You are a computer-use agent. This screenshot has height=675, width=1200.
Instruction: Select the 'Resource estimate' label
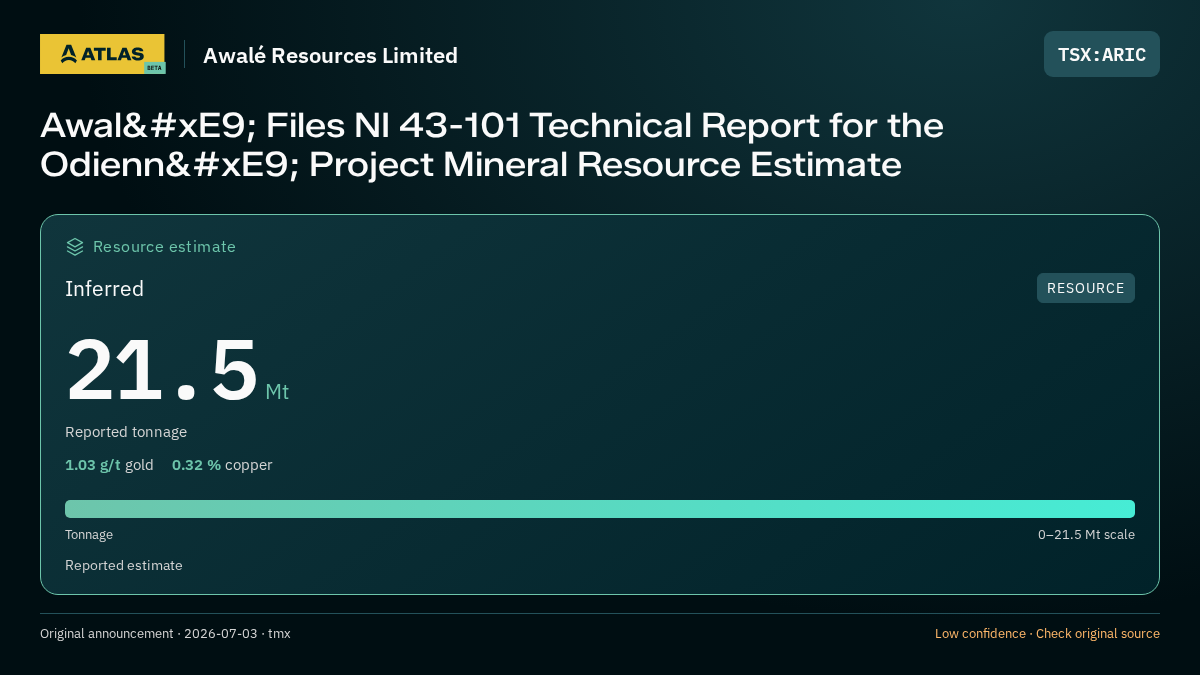[164, 247]
